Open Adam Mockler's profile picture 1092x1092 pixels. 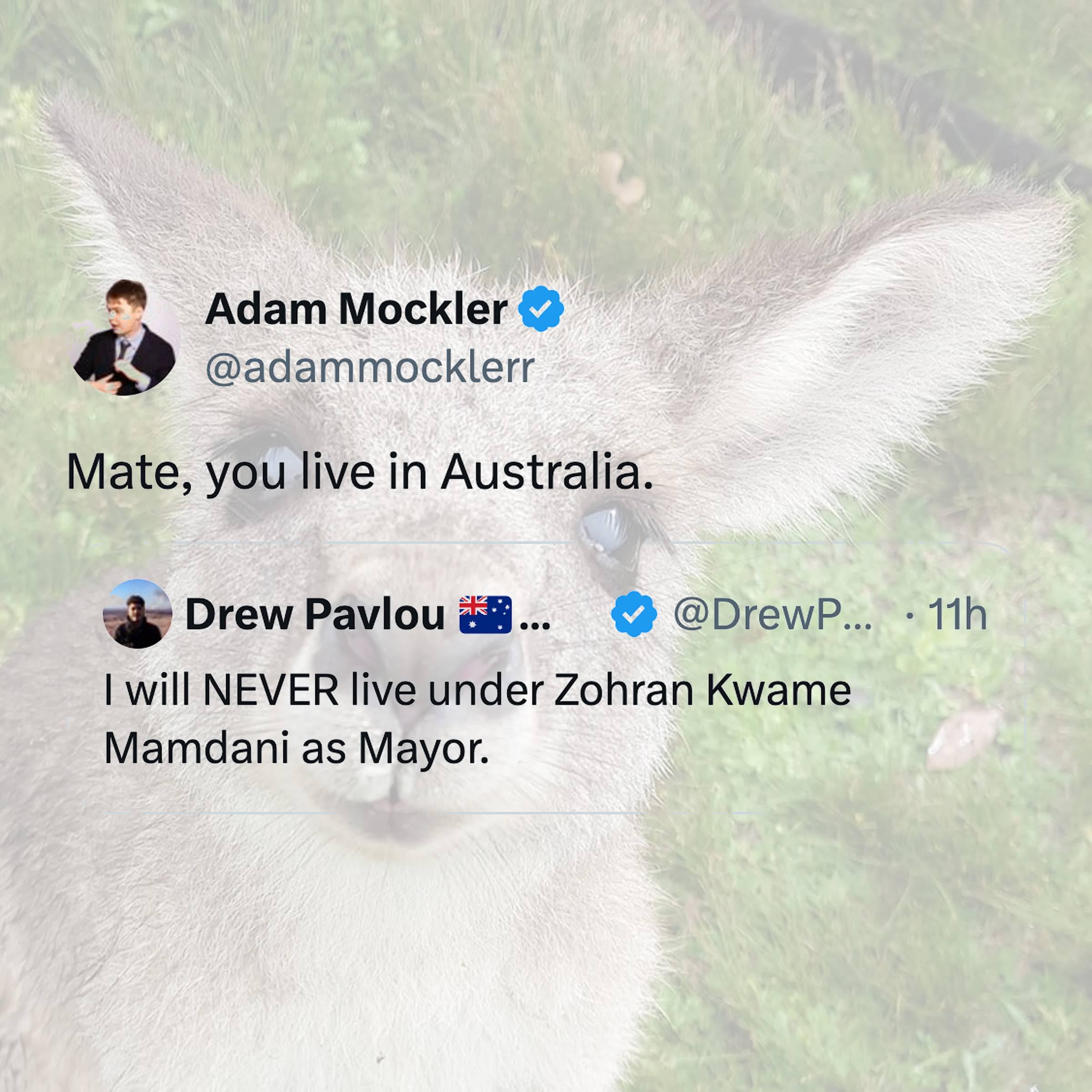pos(124,337)
